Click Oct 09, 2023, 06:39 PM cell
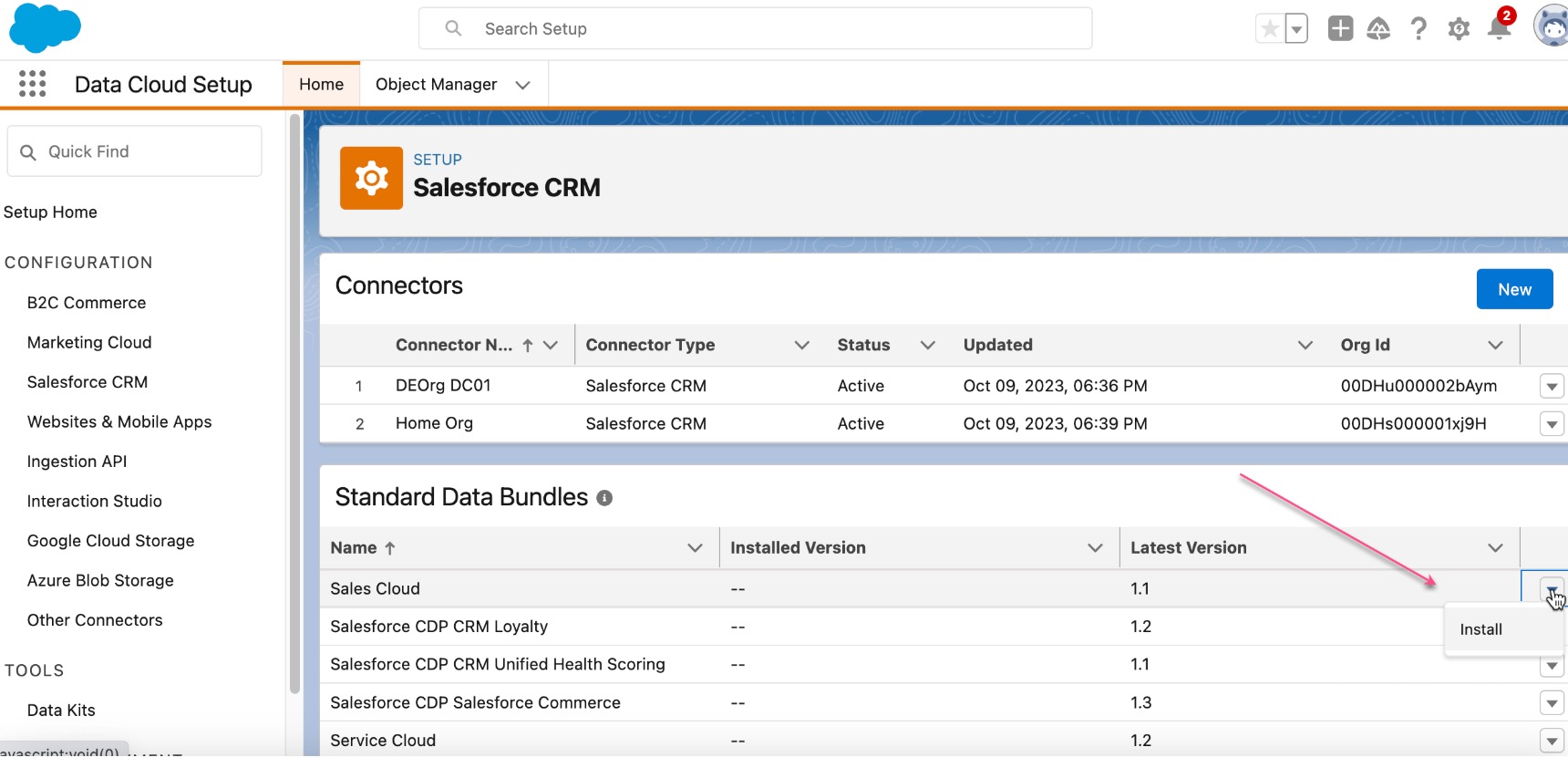Image resolution: width=1568 pixels, height=768 pixels. click(x=1055, y=423)
